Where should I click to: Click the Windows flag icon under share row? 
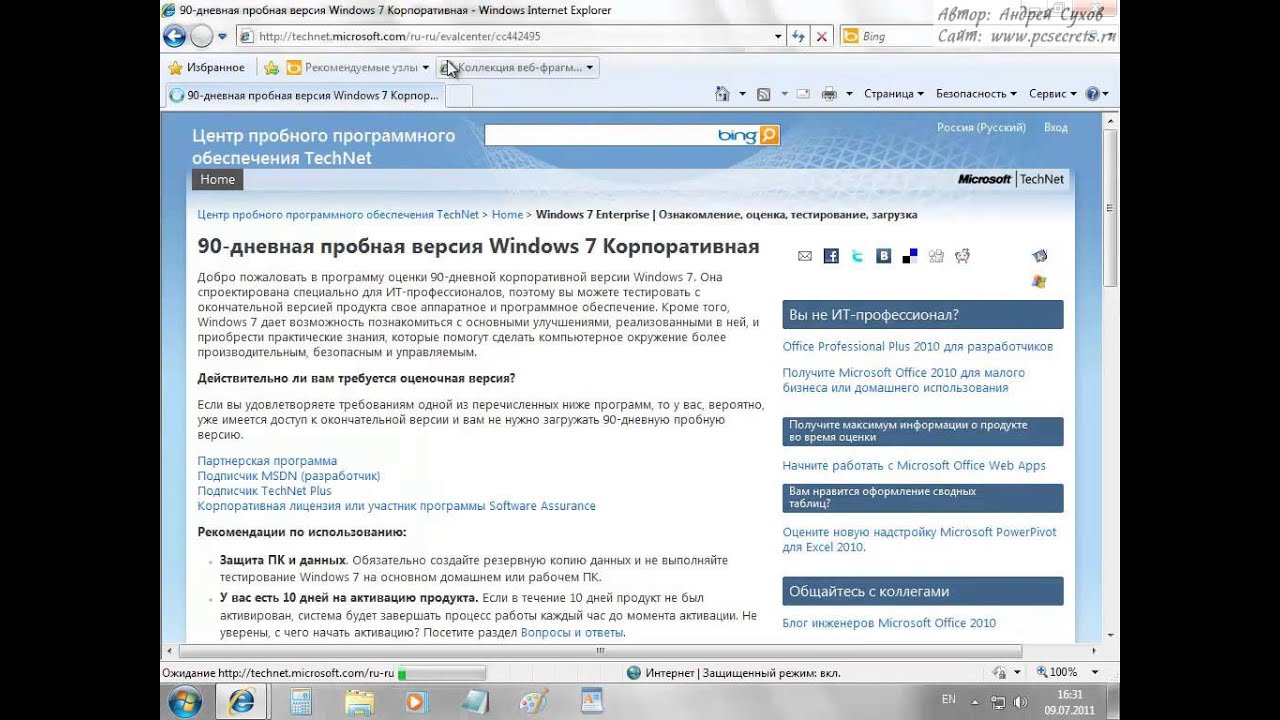pyautogui.click(x=1039, y=281)
